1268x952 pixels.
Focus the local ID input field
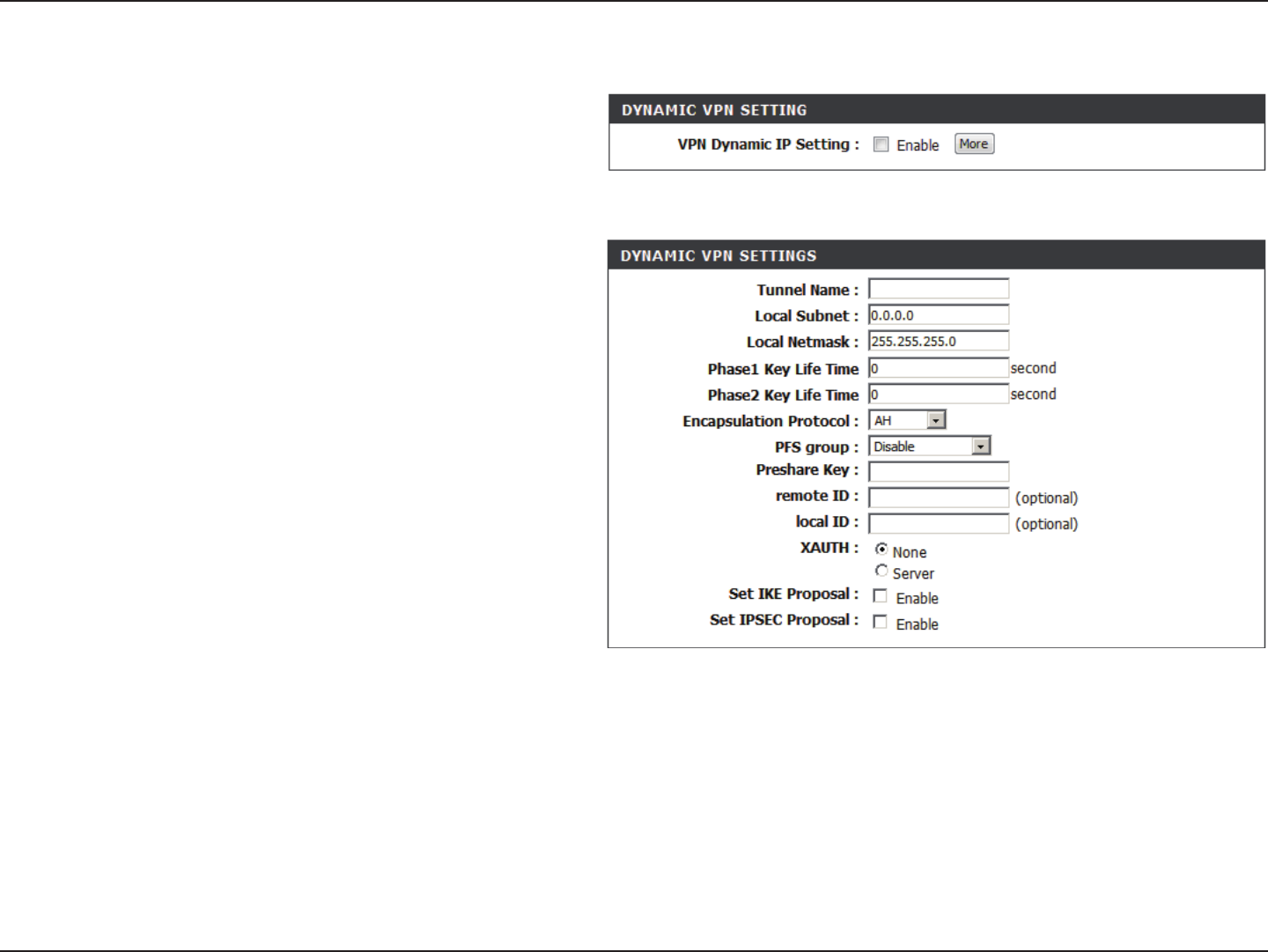(x=939, y=523)
